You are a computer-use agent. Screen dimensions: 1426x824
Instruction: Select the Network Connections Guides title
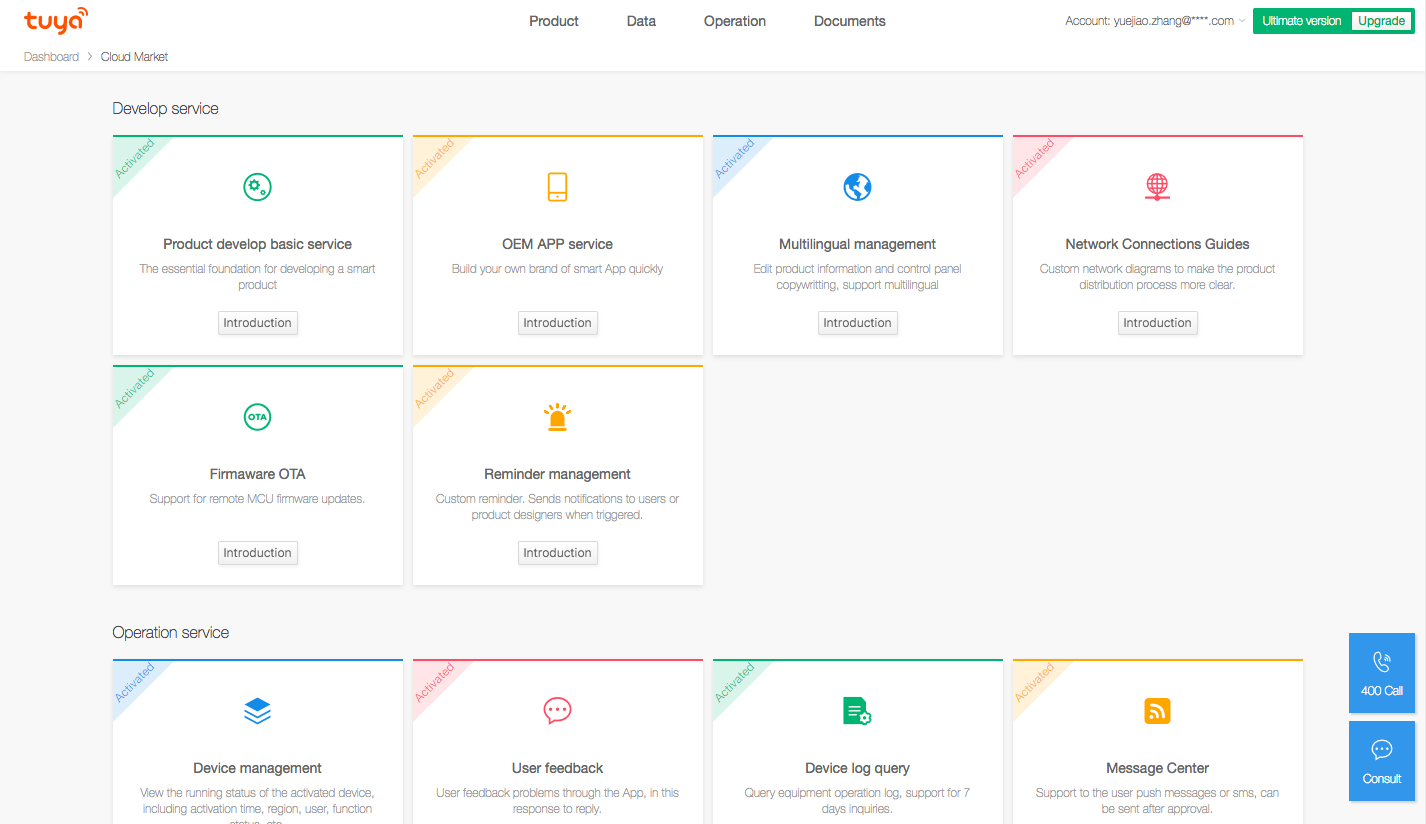(1158, 244)
